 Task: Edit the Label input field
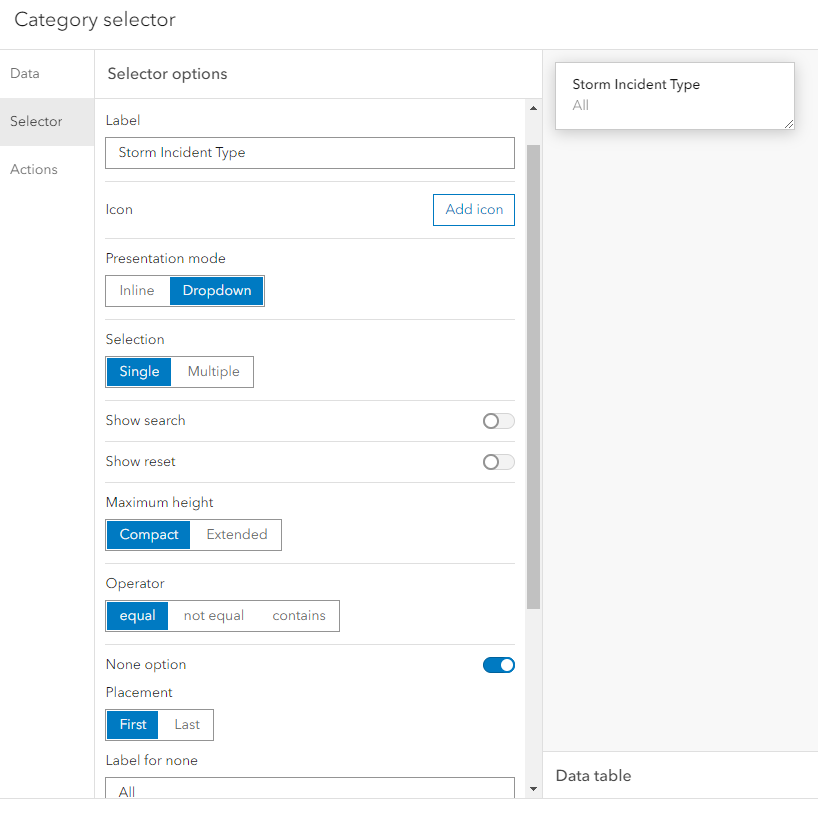coord(309,152)
